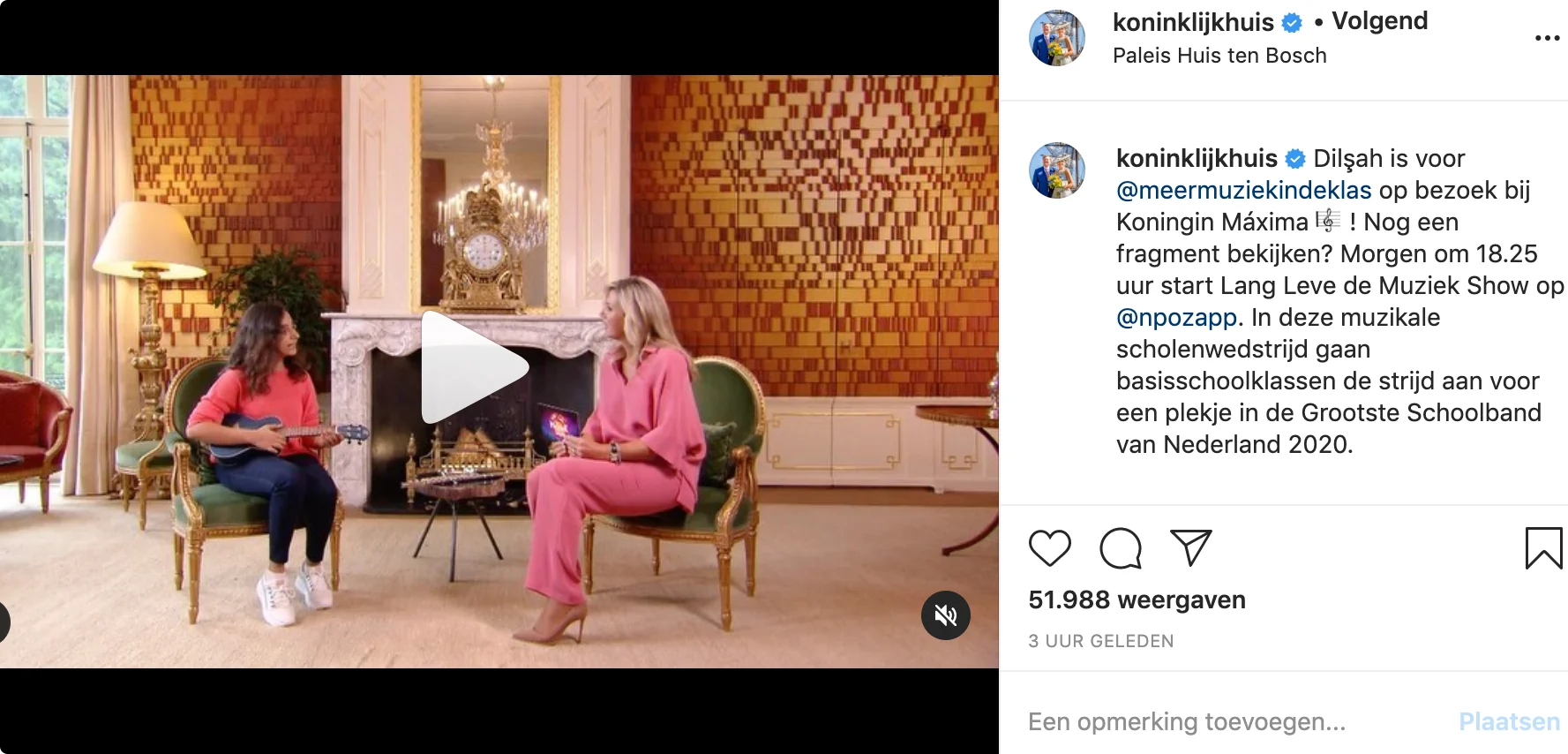Viewport: 1568px width, 754px height.
Task: Open comments via speech bubble icon
Action: click(x=1121, y=548)
